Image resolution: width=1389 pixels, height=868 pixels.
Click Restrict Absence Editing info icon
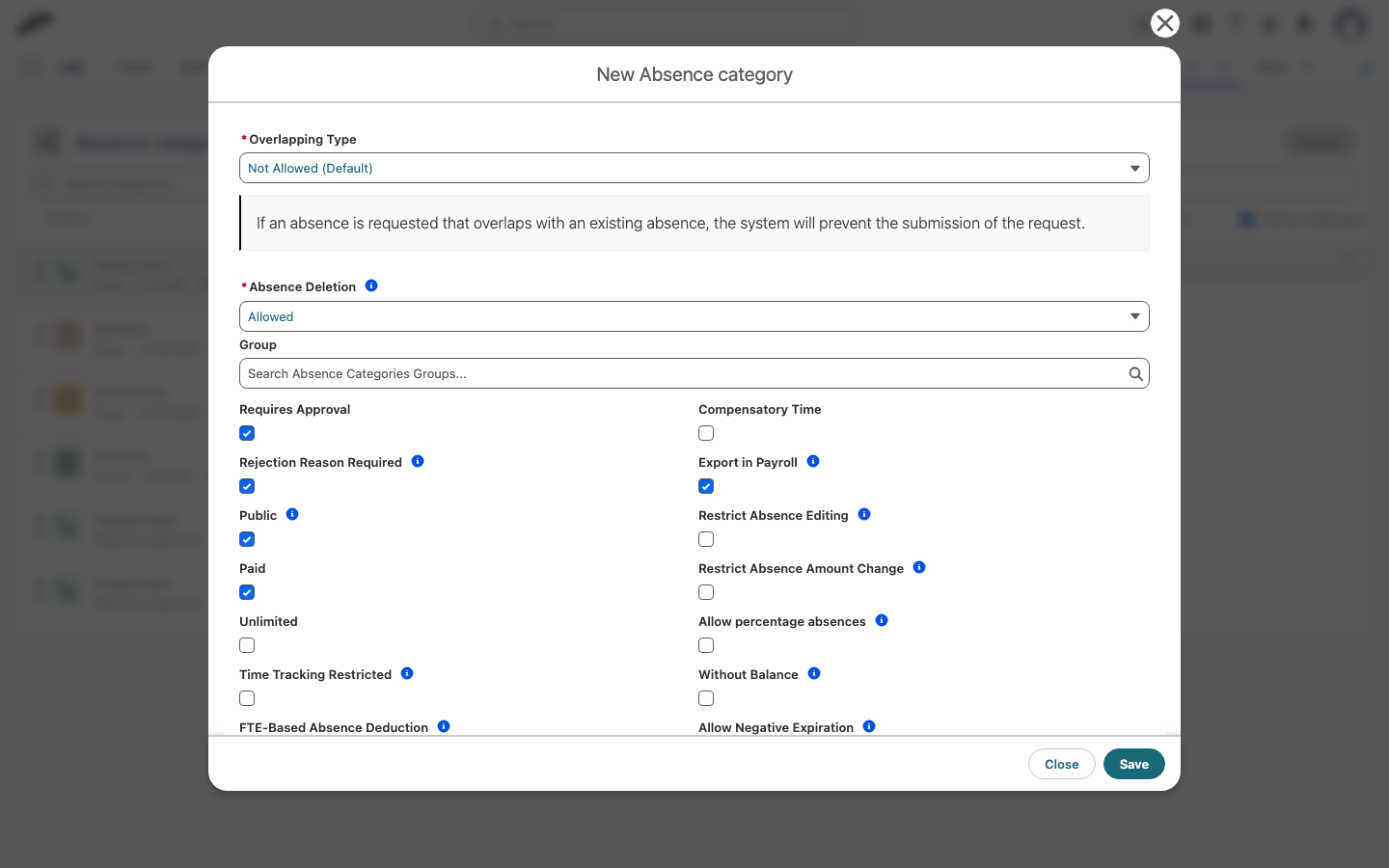(864, 514)
